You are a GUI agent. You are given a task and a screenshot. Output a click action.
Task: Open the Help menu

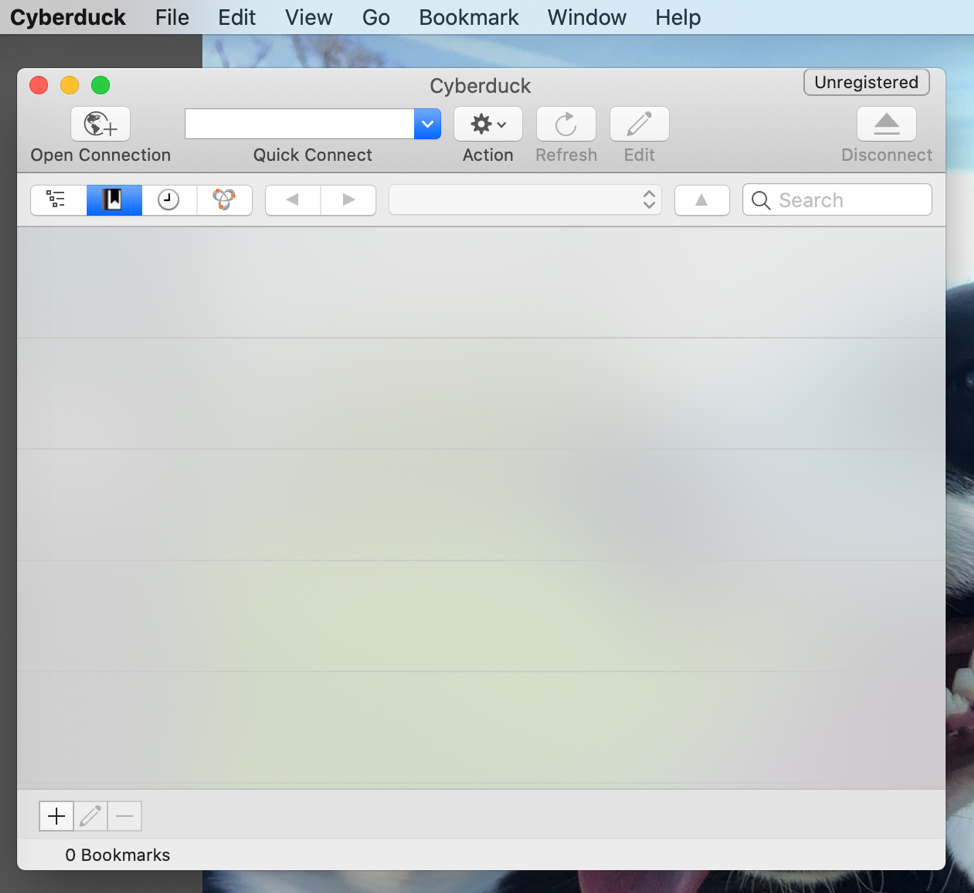(678, 17)
